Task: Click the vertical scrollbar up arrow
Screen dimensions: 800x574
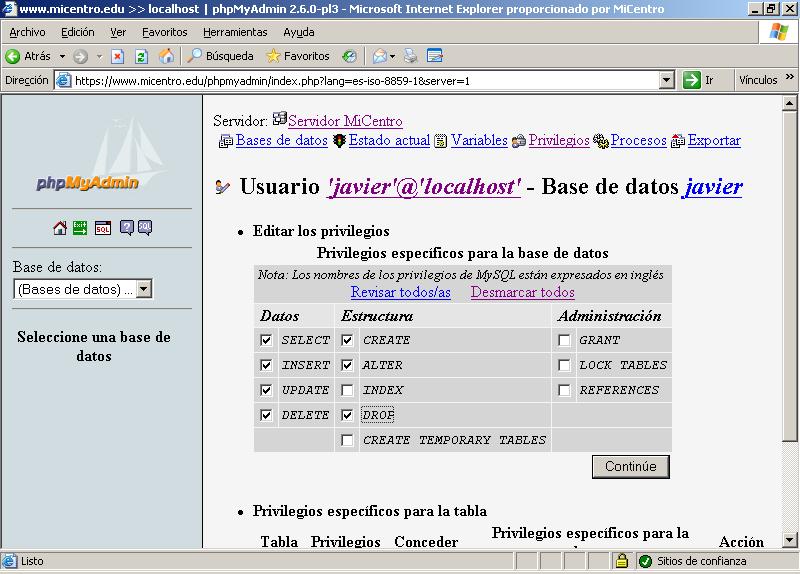Action: coord(789,103)
